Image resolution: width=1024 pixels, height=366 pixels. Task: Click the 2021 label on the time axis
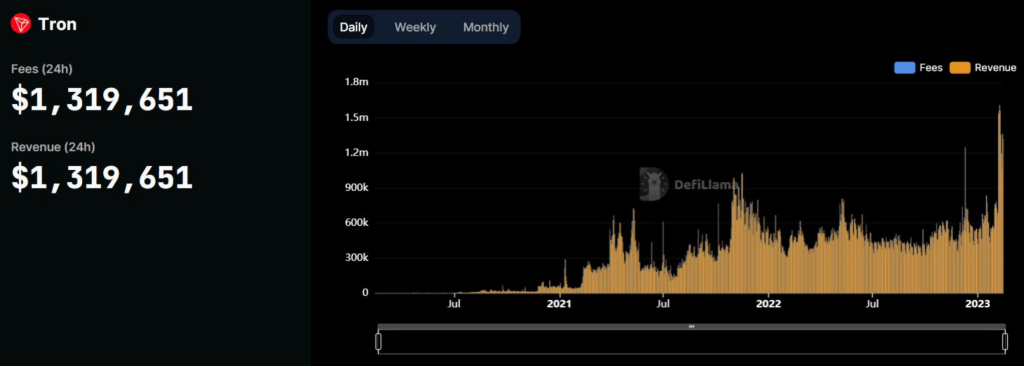tap(559, 304)
